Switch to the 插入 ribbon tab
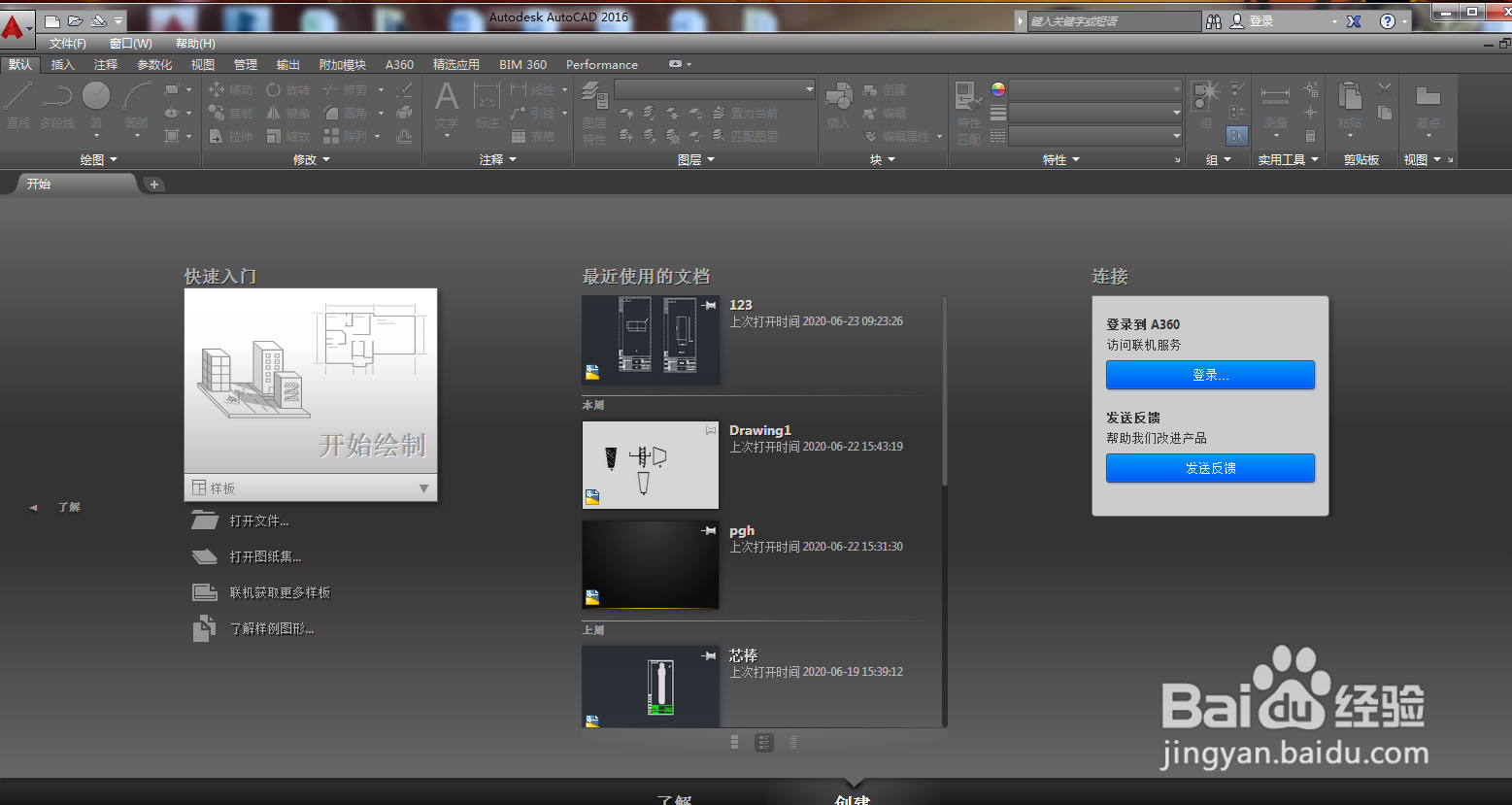 (x=62, y=65)
